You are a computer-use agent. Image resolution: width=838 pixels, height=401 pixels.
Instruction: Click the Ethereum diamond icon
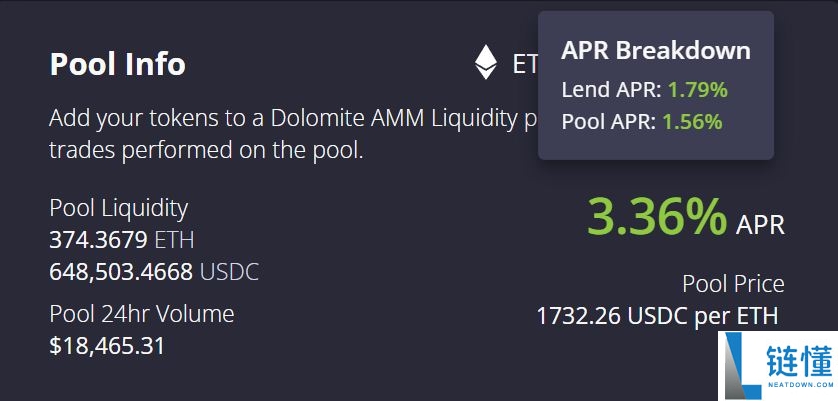click(x=486, y=63)
